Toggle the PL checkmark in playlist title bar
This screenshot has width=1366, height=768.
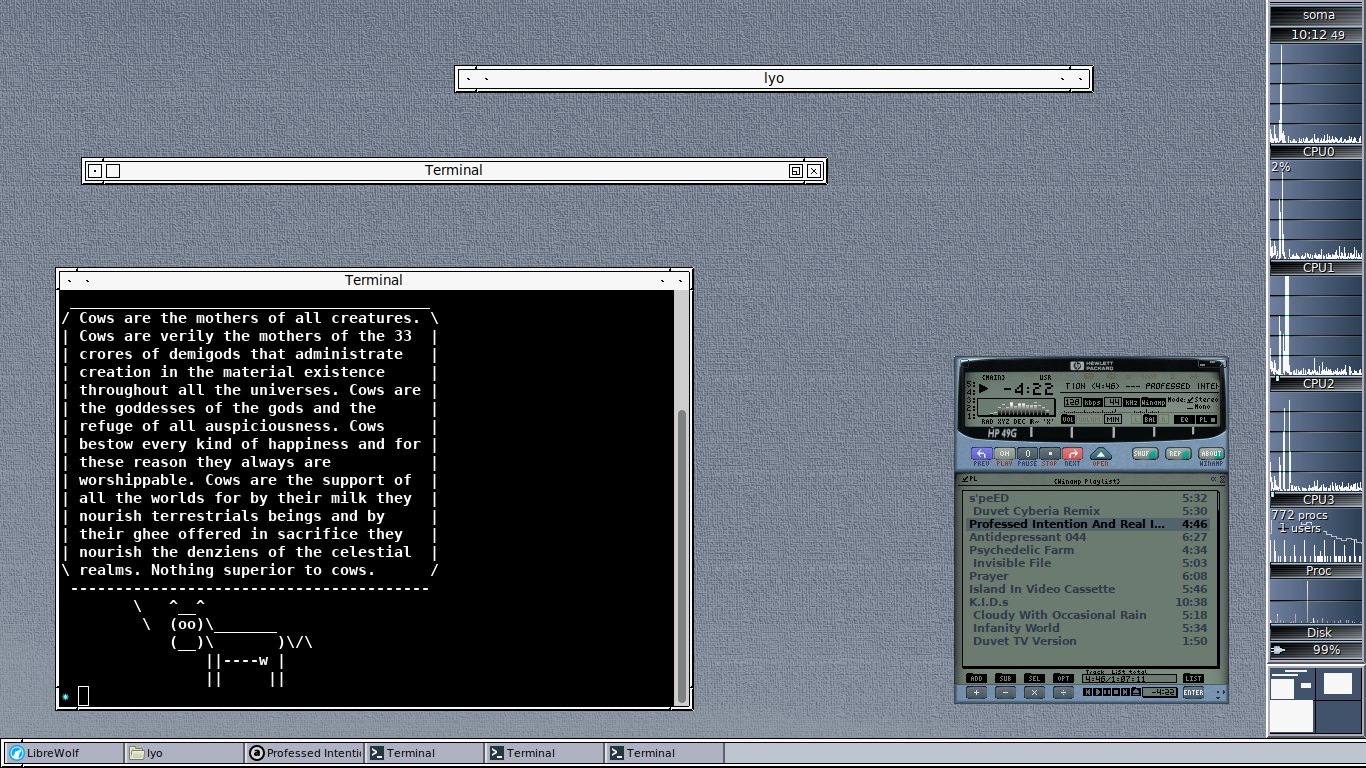click(x=967, y=480)
